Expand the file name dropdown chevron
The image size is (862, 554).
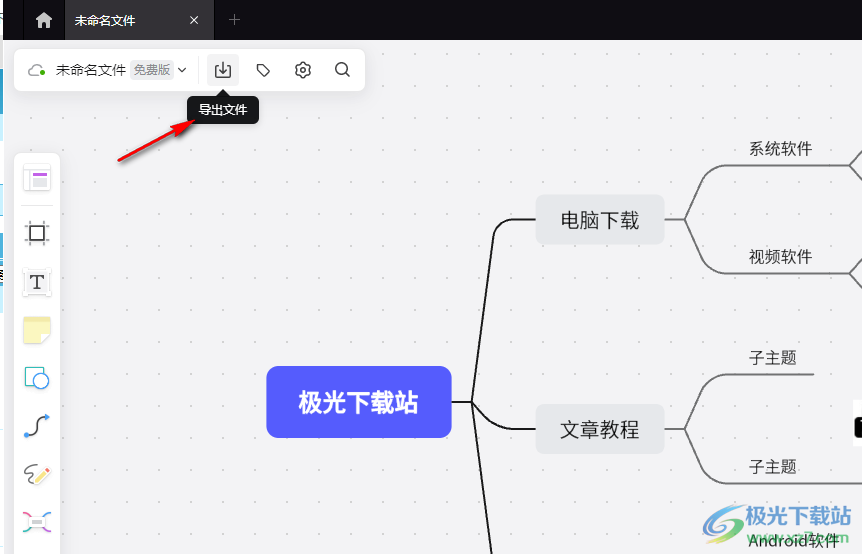(x=183, y=70)
